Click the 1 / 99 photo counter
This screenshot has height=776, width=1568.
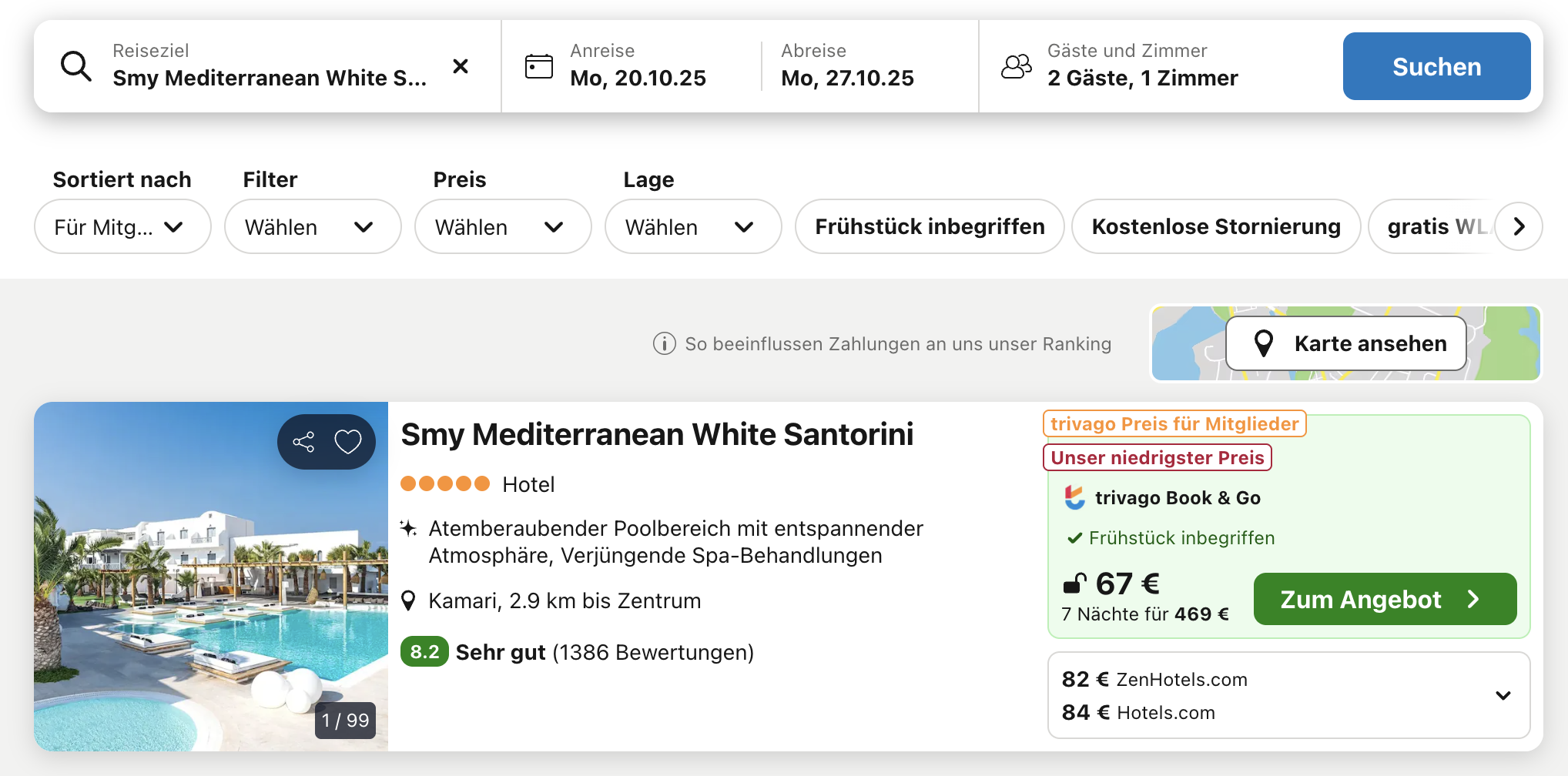pos(345,721)
